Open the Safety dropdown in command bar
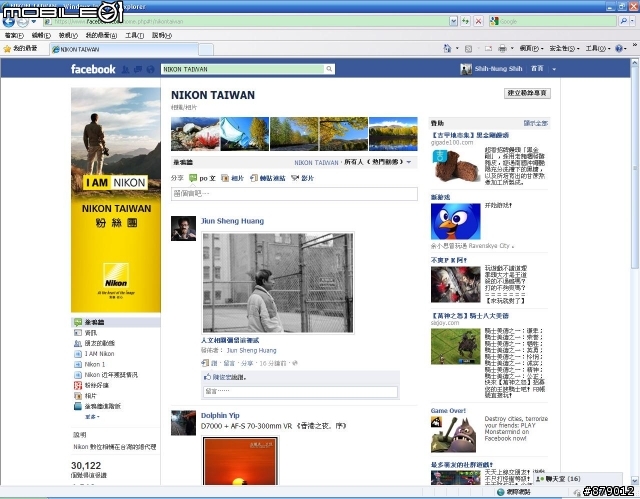The height and width of the screenshot is (499, 640). coord(564,49)
